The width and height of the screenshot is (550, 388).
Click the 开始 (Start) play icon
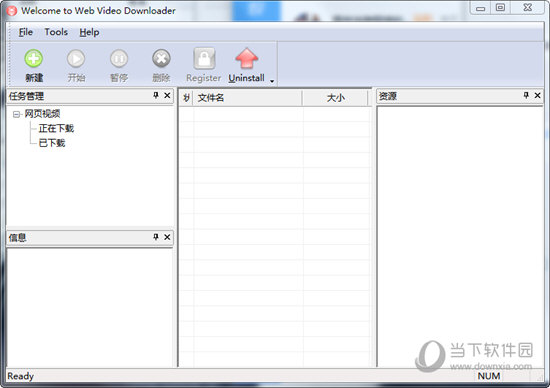pyautogui.click(x=76, y=59)
